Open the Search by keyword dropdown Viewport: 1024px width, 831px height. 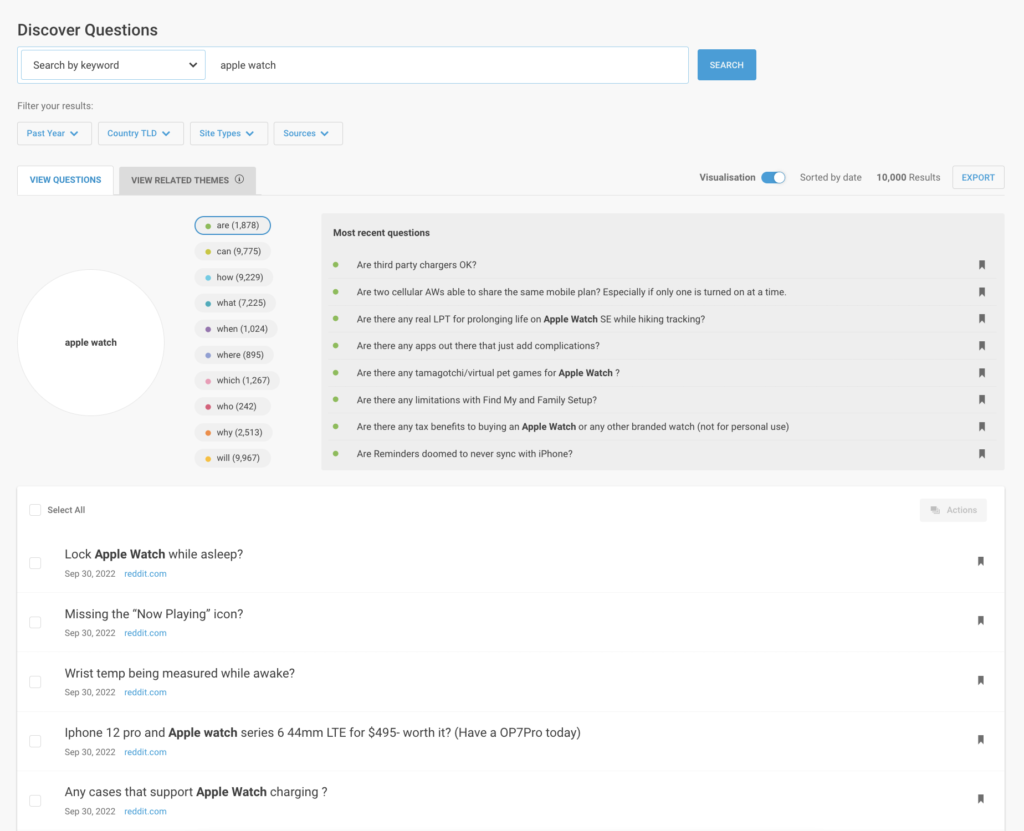click(113, 65)
